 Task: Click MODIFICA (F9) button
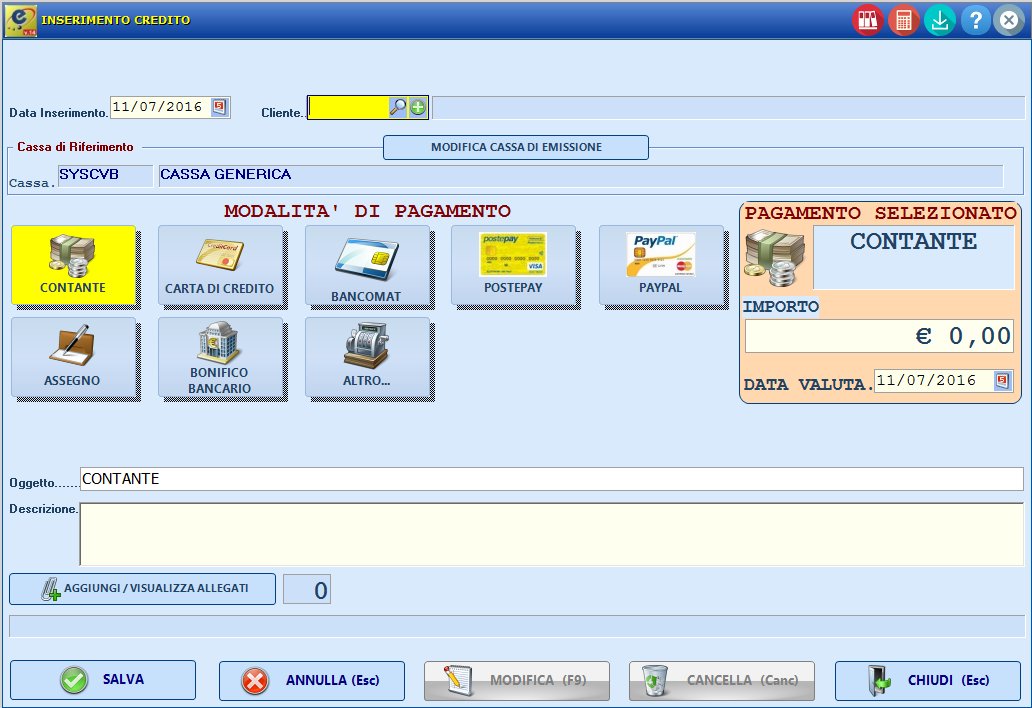[517, 680]
